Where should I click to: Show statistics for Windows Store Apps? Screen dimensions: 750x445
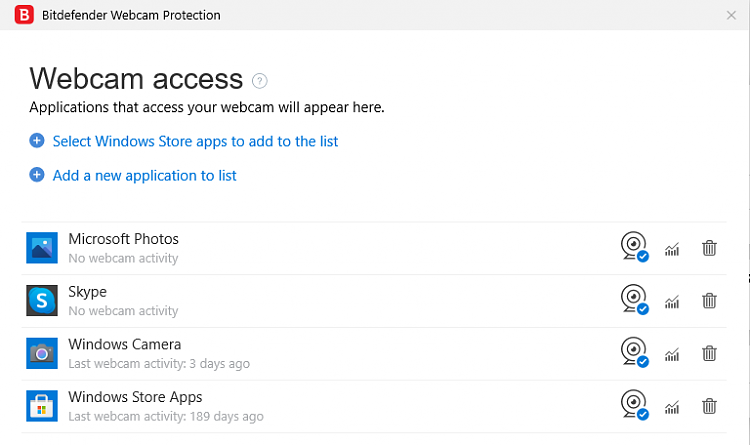[x=672, y=407]
